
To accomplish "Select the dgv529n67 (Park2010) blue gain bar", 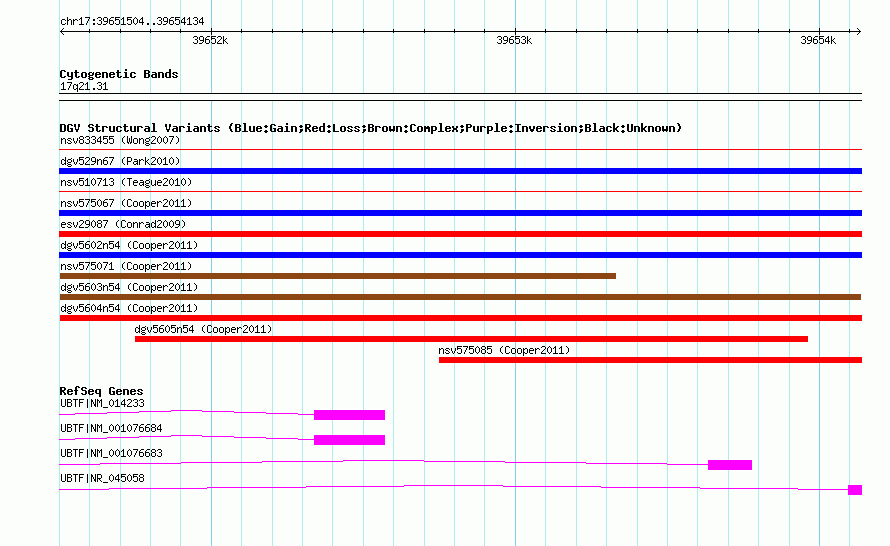I will [x=460, y=171].
